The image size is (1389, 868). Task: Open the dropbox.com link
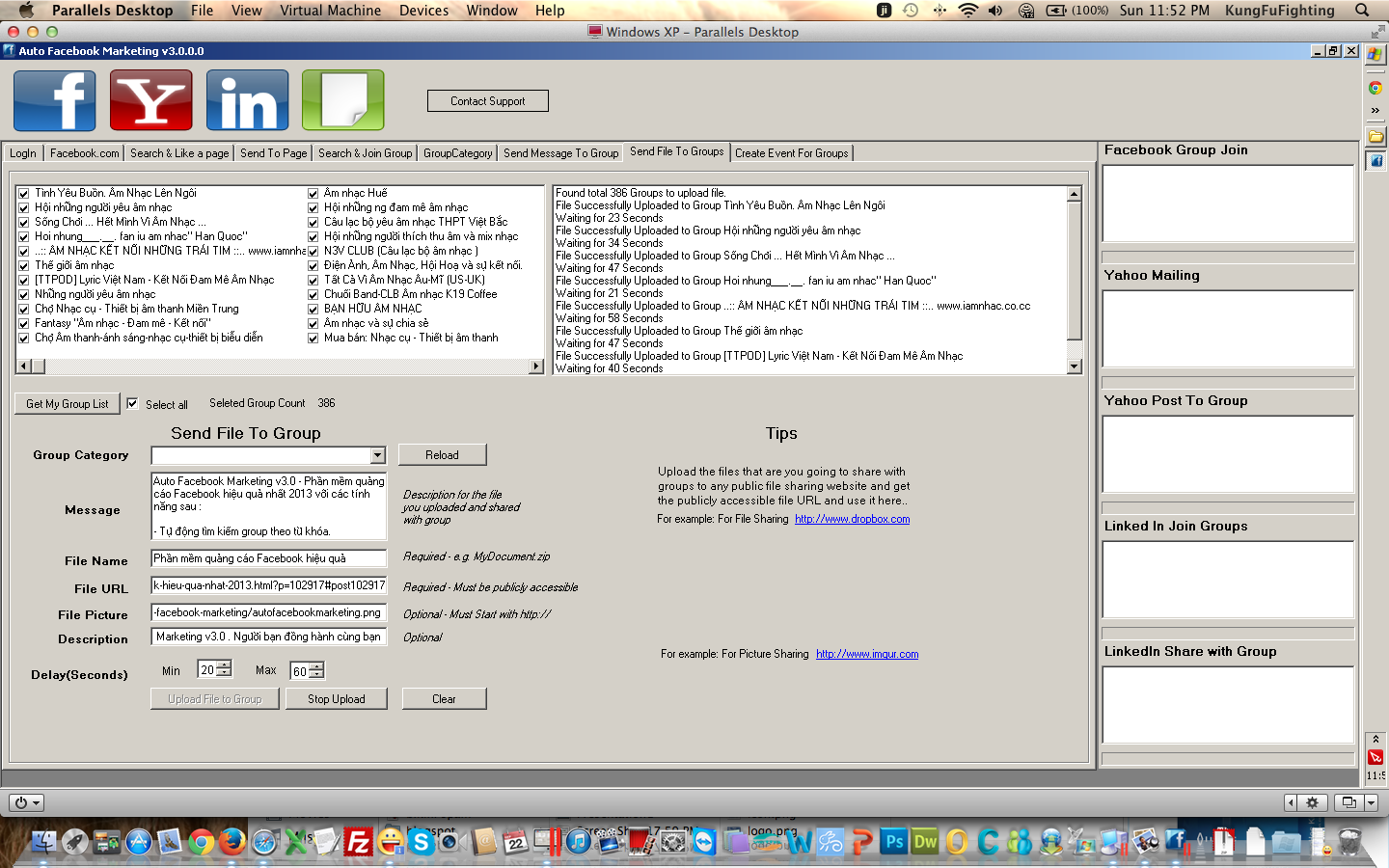(853, 519)
